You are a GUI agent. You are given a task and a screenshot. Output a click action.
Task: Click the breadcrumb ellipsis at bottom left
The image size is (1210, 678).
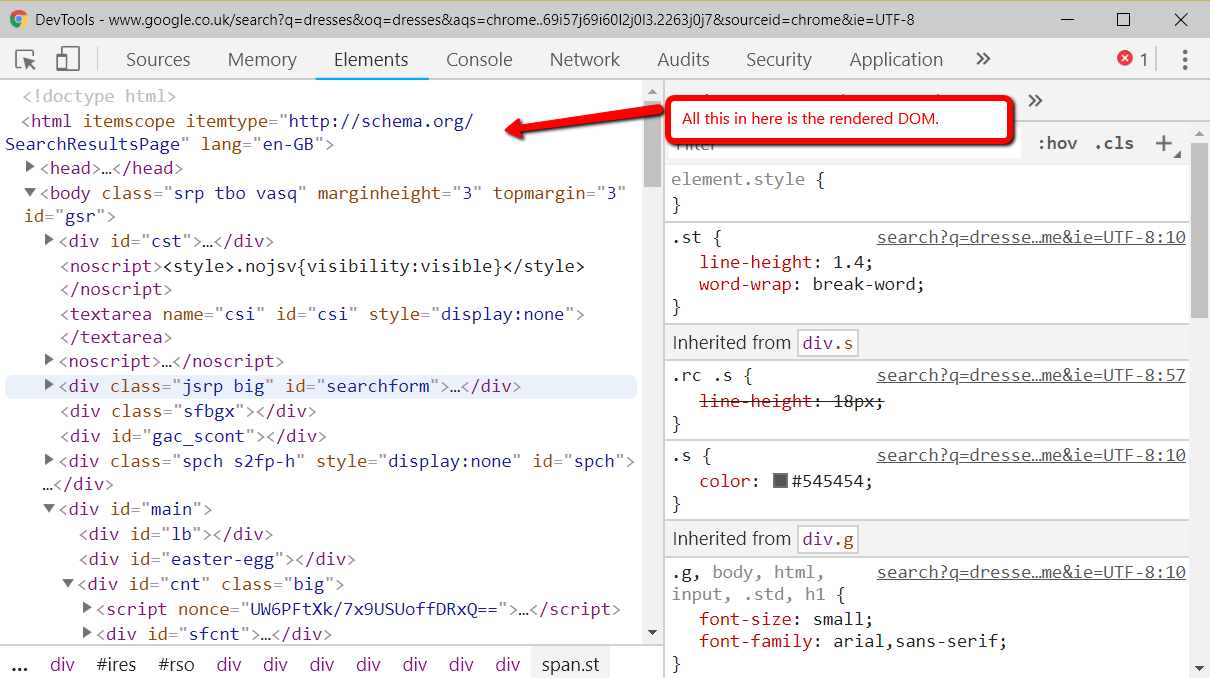coord(19,665)
